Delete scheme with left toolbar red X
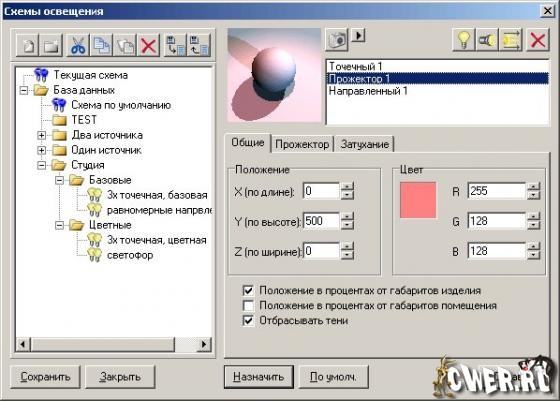This screenshot has width=560, height=401. point(148,45)
